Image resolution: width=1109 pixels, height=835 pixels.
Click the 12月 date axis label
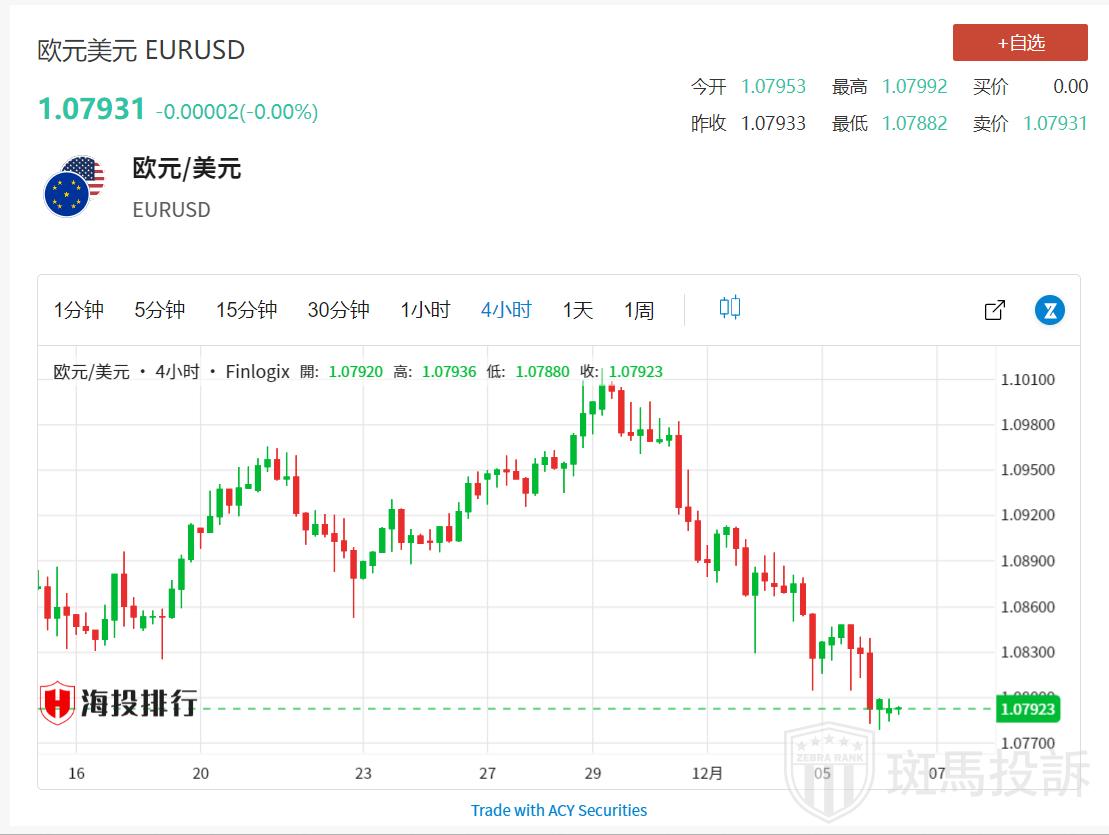point(707,773)
